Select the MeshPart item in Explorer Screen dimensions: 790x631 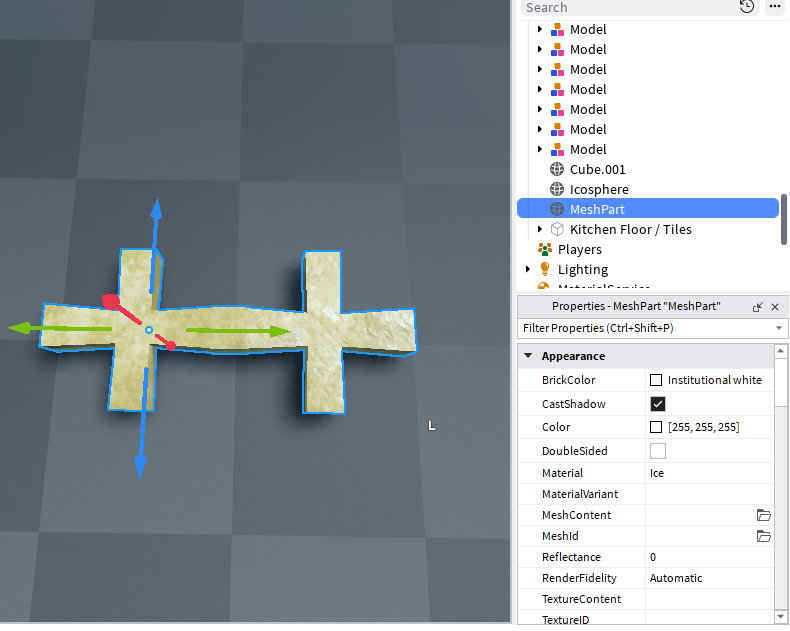(648, 209)
